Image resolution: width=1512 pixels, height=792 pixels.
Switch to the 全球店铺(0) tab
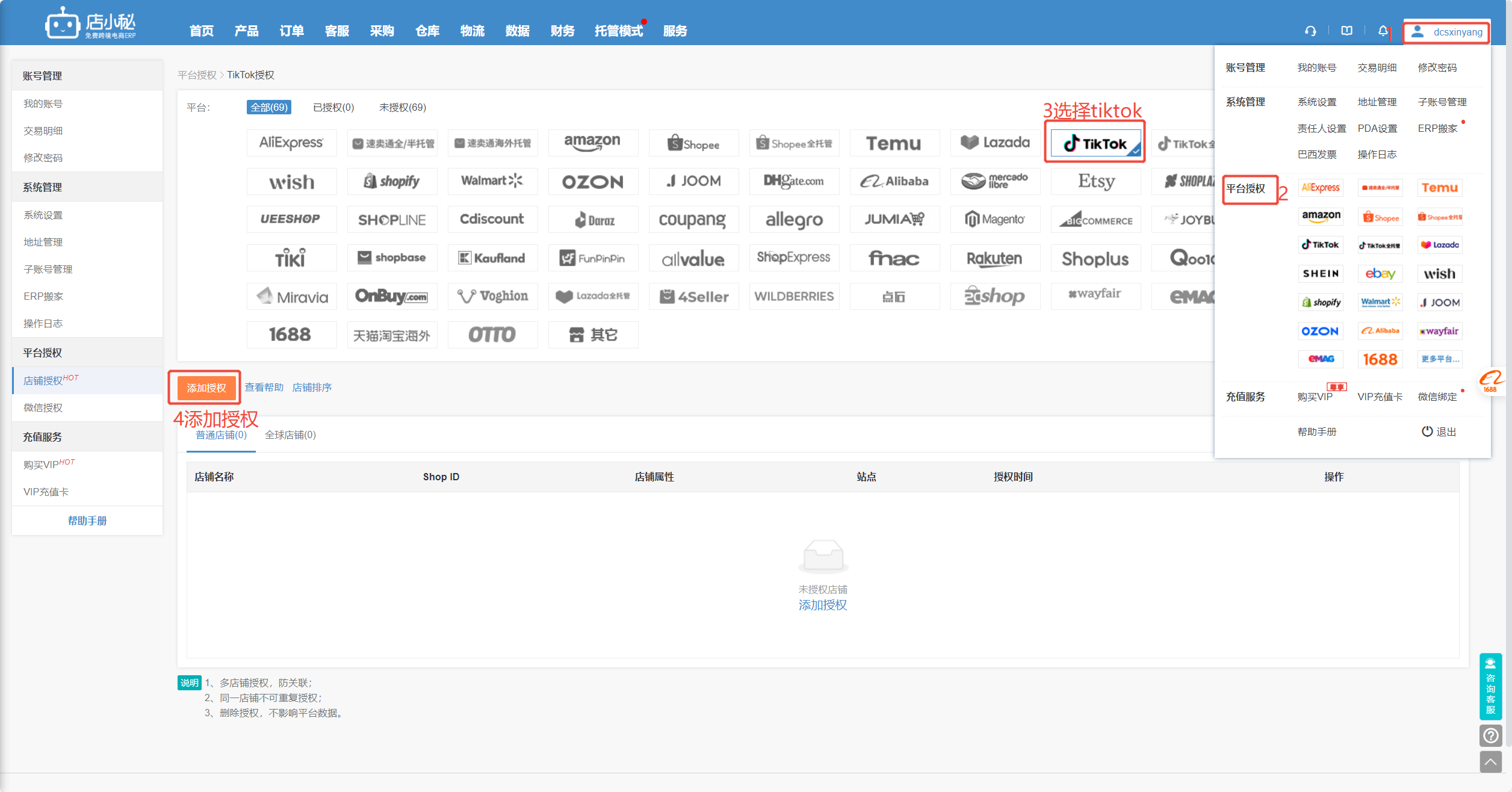(290, 435)
